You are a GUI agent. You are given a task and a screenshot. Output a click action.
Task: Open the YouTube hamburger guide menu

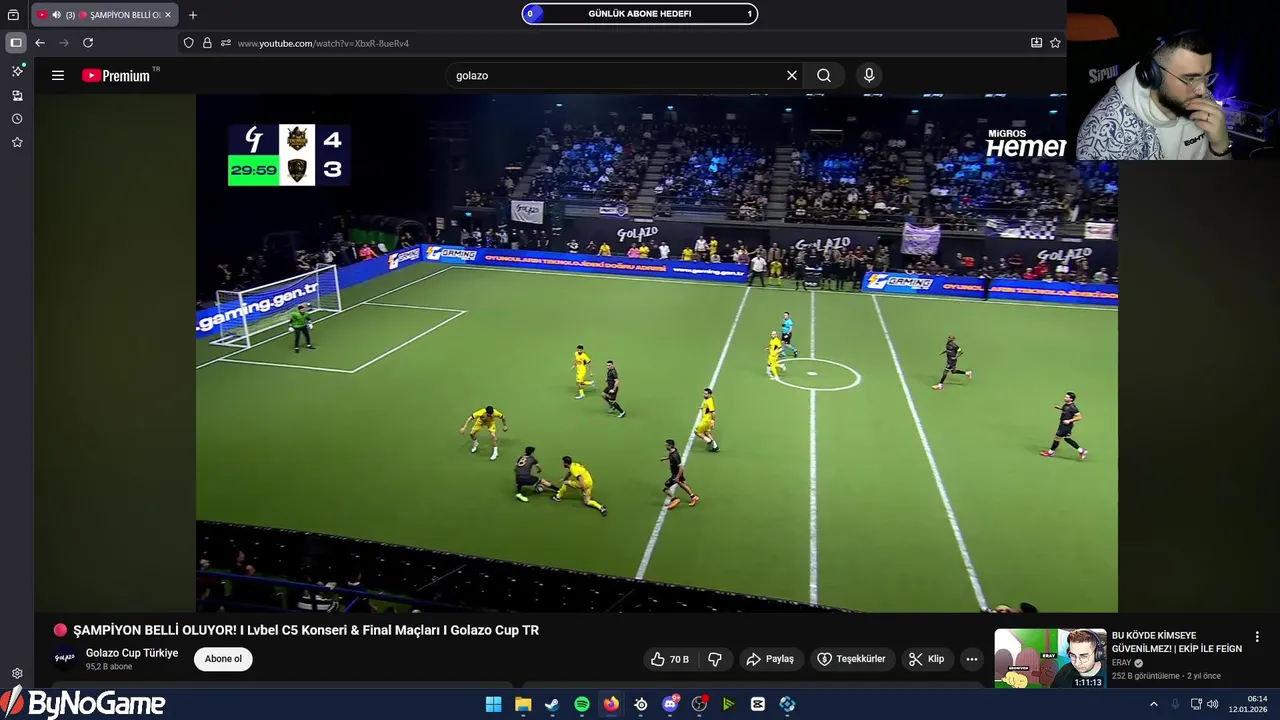(58, 75)
